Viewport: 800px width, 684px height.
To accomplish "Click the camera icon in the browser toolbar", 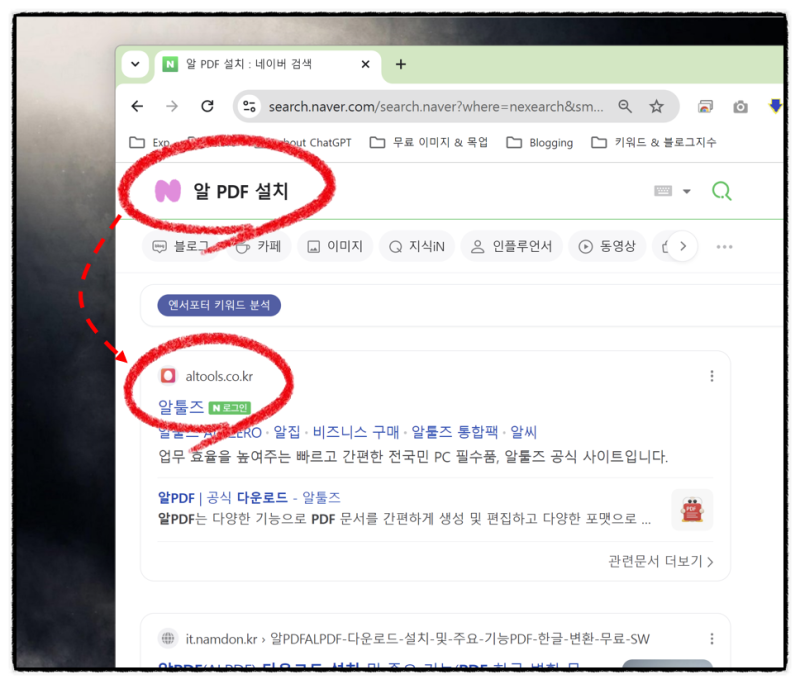I will click(x=740, y=105).
